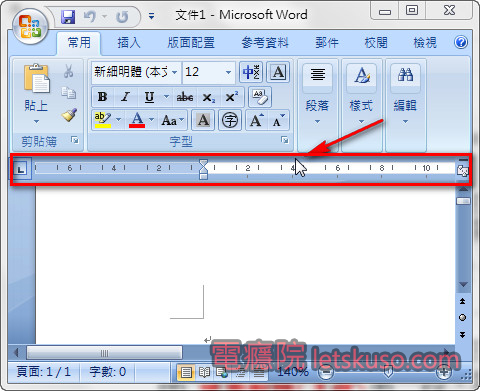Toggle bold formatting
Viewport: 480px width, 391px height.
point(102,97)
